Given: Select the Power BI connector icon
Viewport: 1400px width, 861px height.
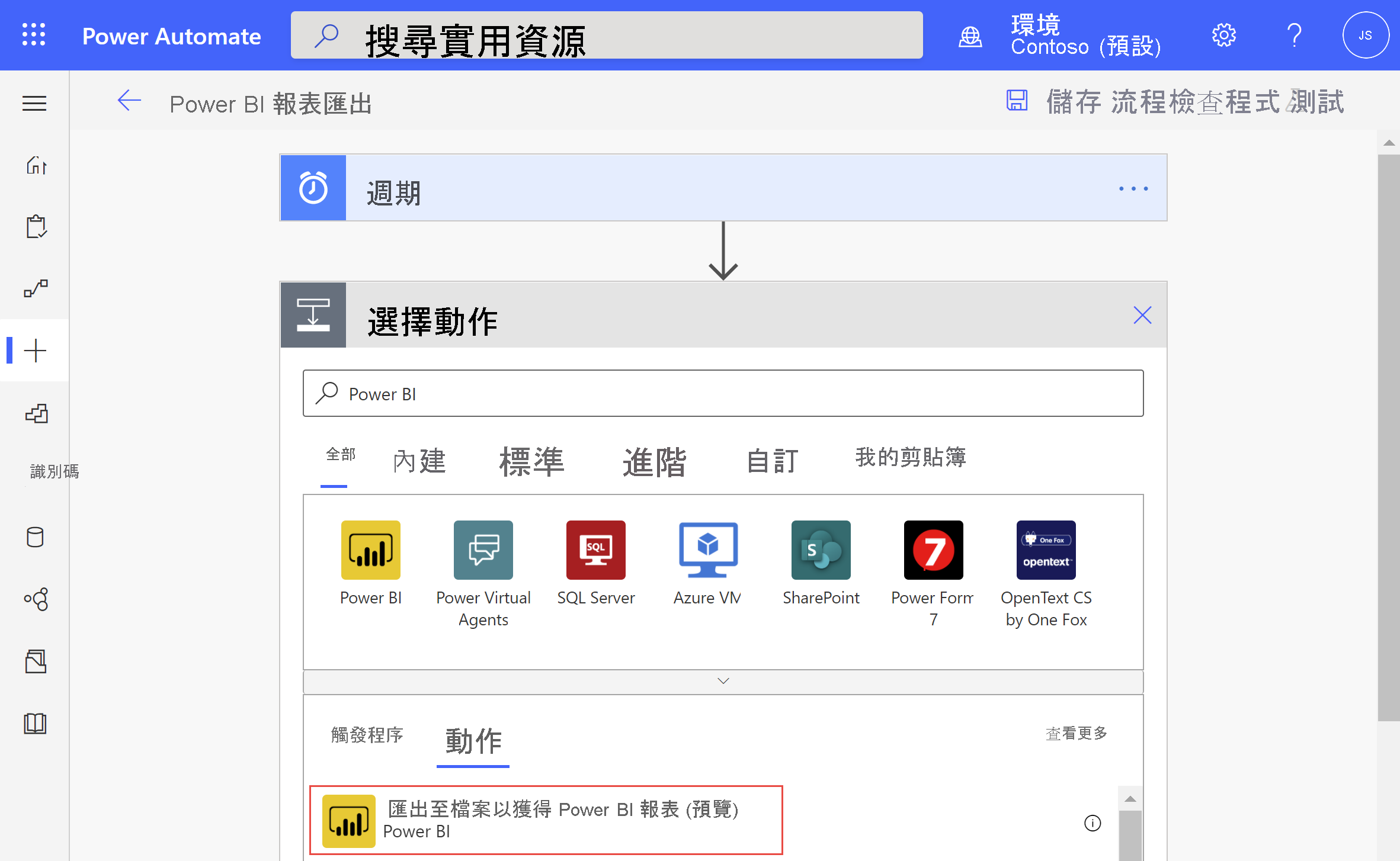Looking at the screenshot, I should [x=371, y=550].
